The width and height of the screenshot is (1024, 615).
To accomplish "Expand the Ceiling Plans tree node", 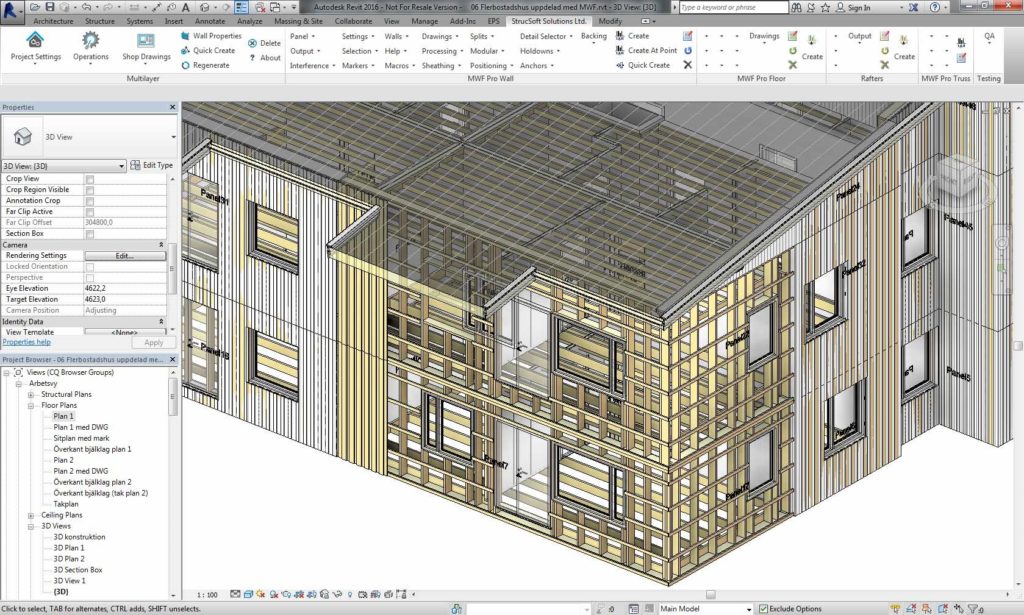I will 32,515.
